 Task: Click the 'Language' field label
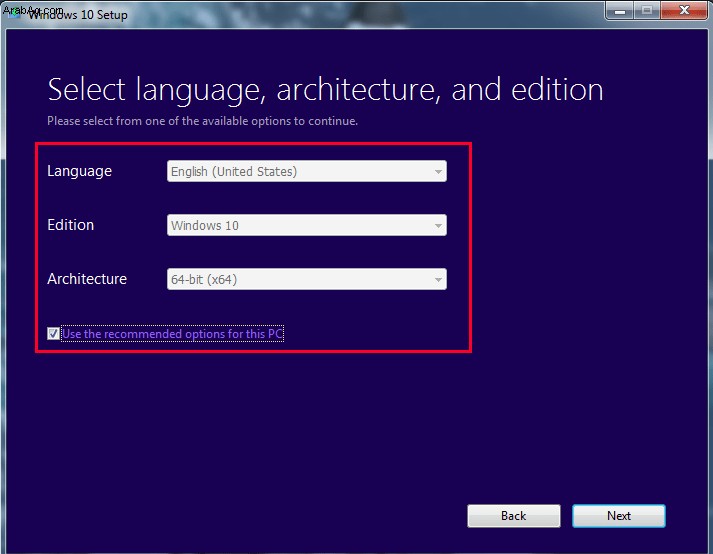[x=80, y=171]
